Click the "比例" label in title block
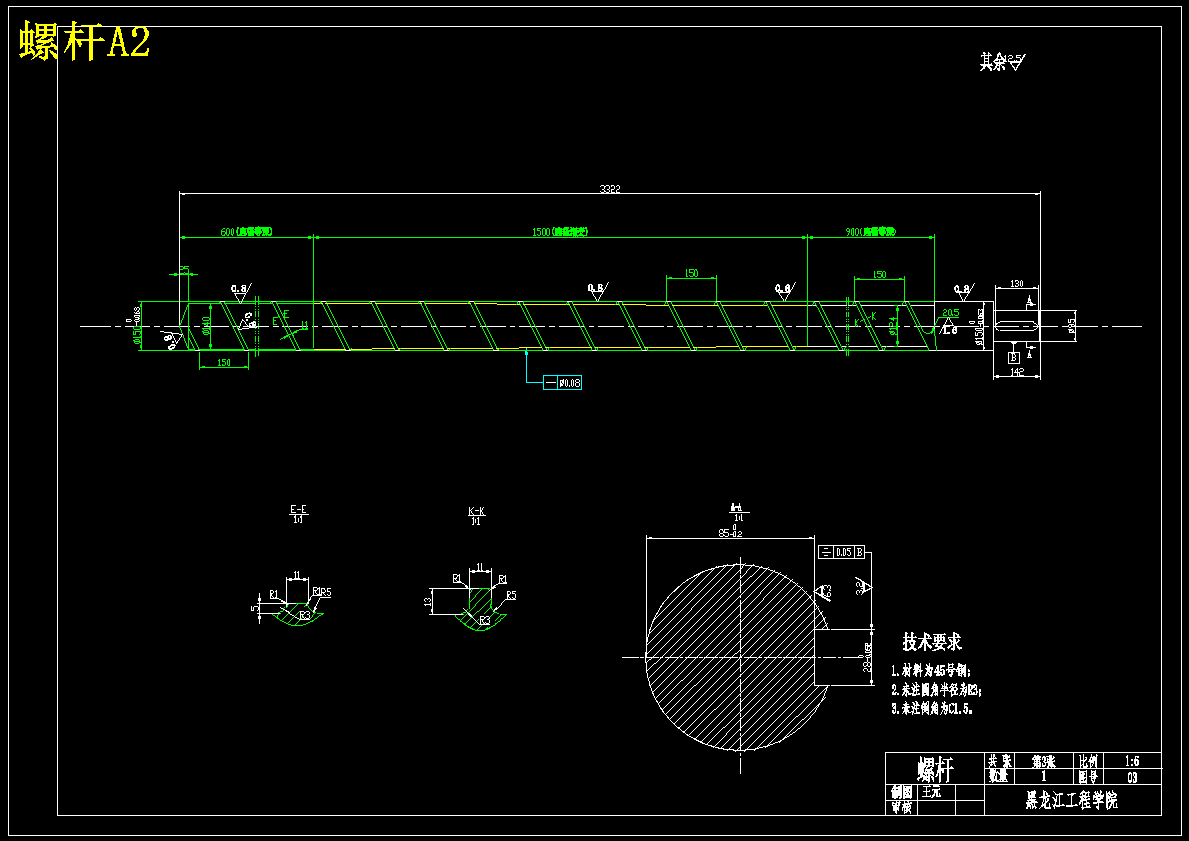 1088,761
